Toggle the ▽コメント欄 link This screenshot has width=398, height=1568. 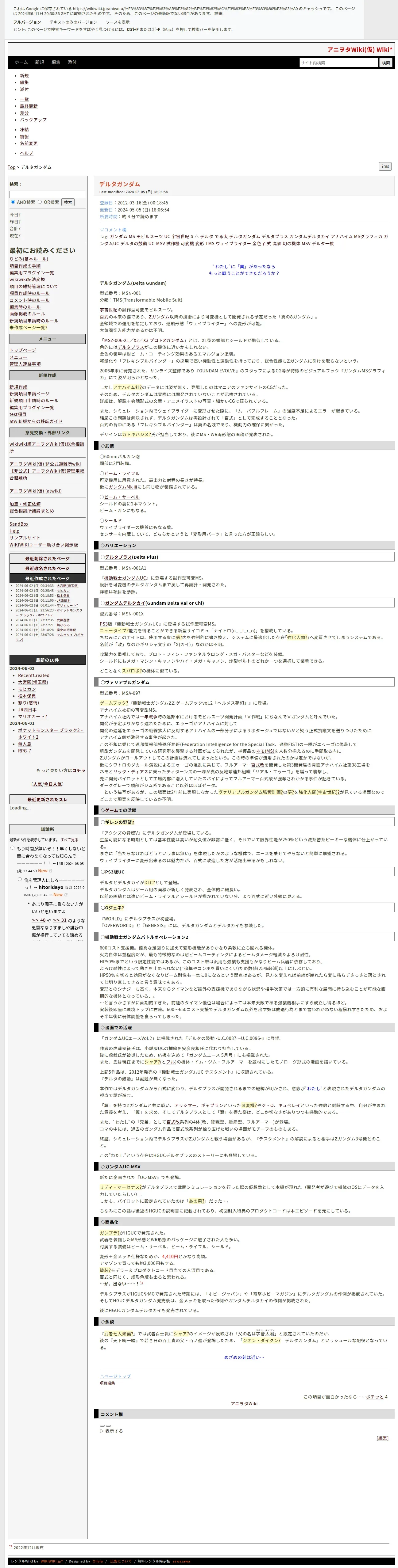tap(113, 230)
